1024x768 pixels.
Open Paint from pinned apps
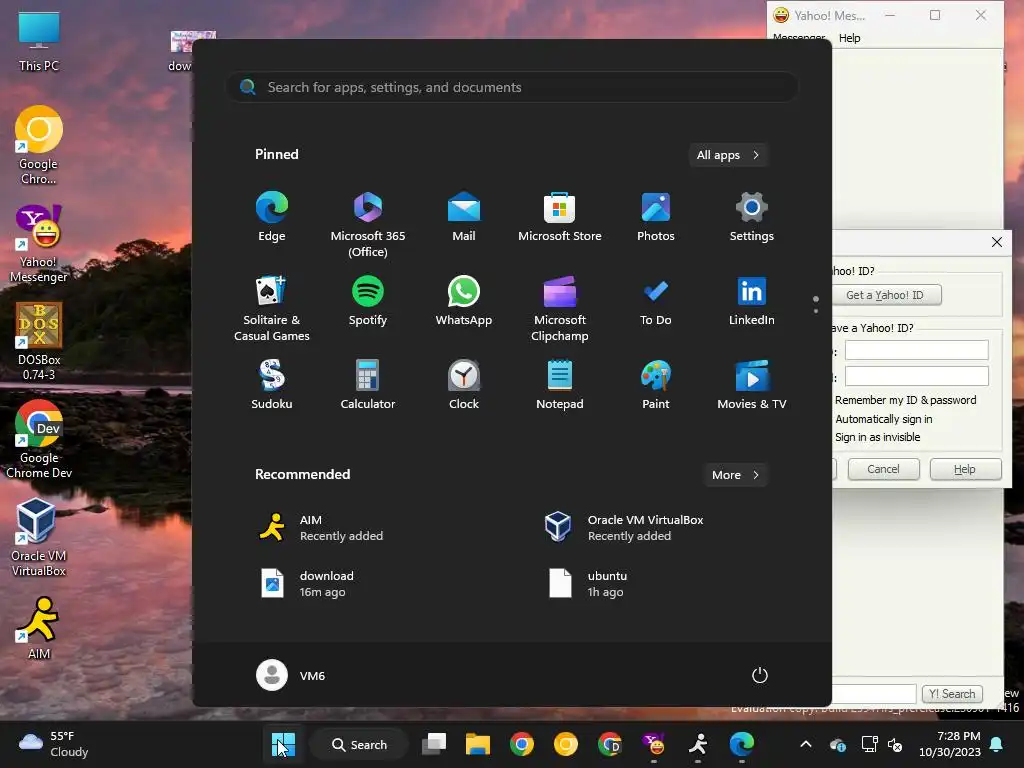pyautogui.click(x=656, y=385)
